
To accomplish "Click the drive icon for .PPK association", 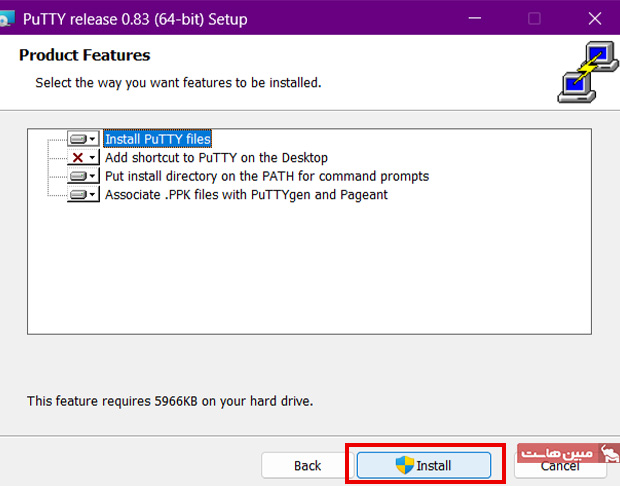I will point(78,195).
